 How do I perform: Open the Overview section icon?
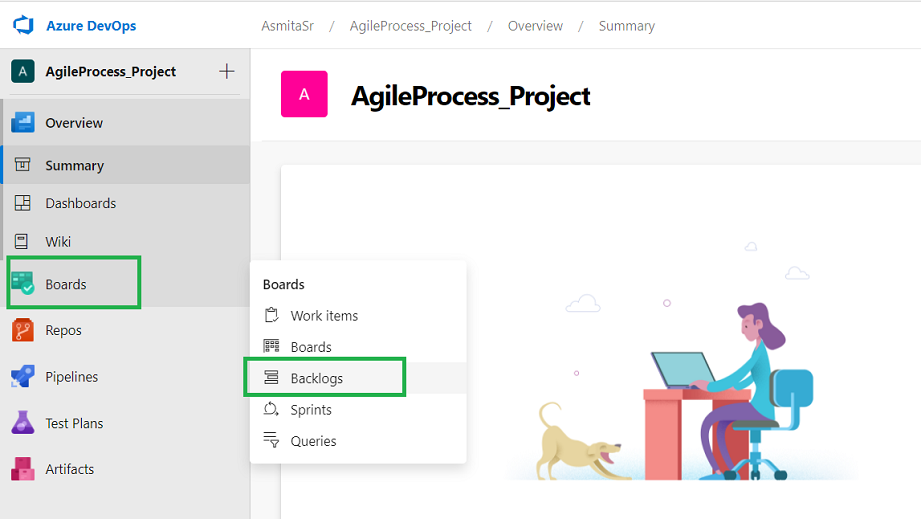(x=23, y=123)
